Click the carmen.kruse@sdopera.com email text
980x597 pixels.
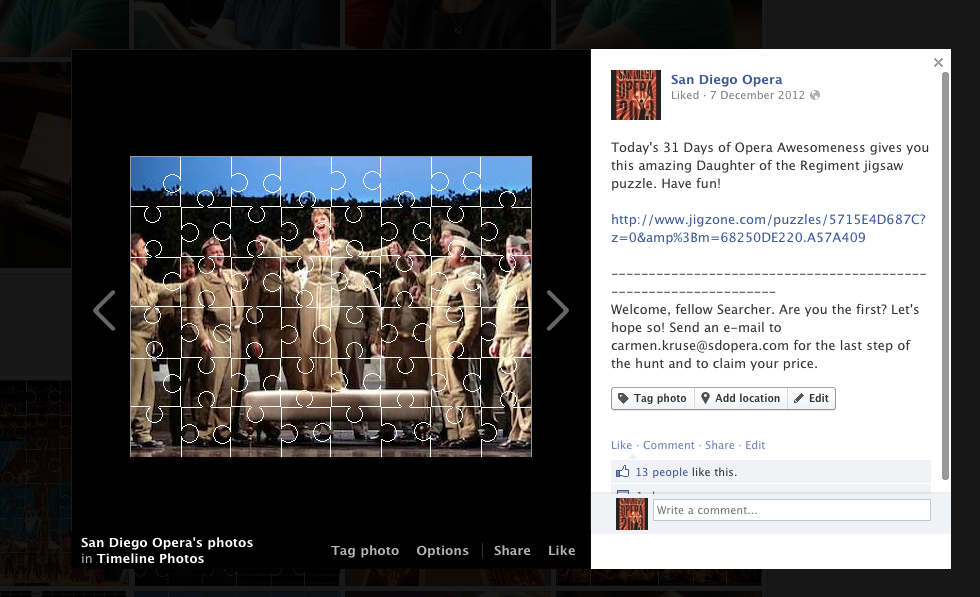click(699, 346)
